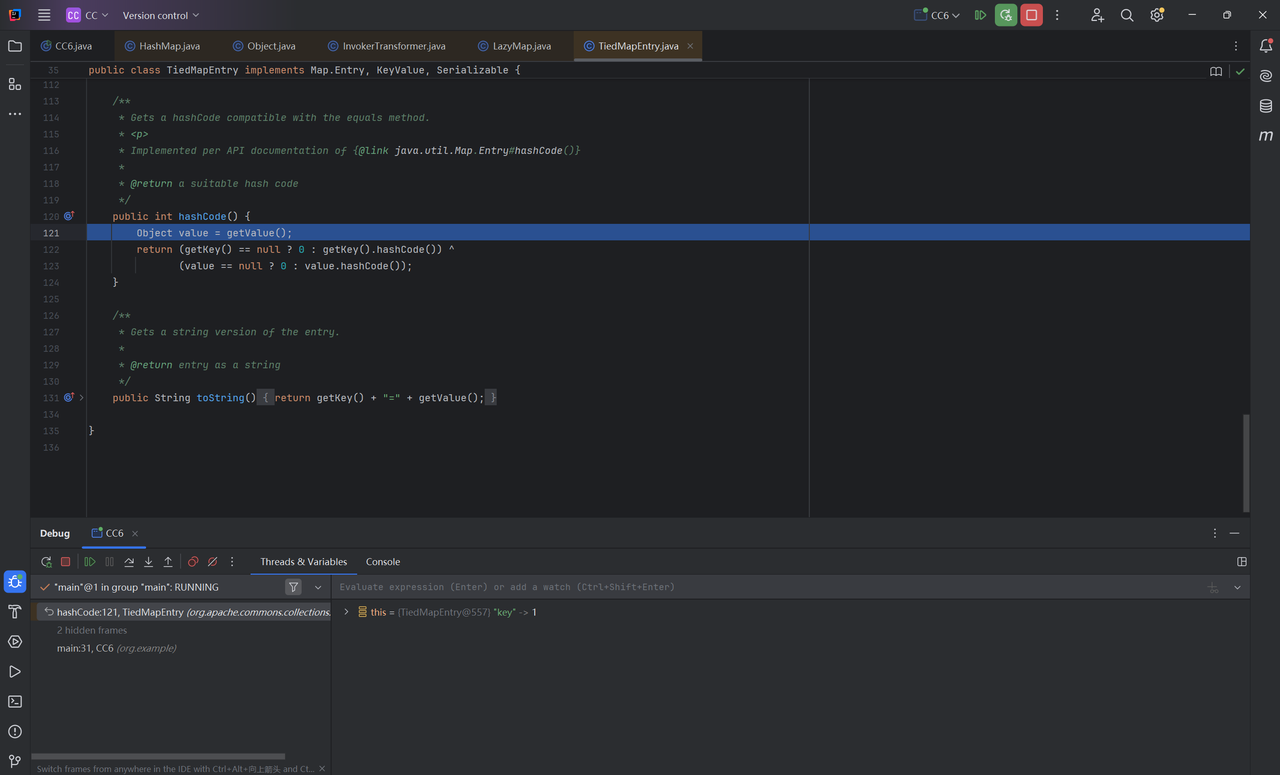
Task: Open the Problems tool window
Action: (15, 731)
